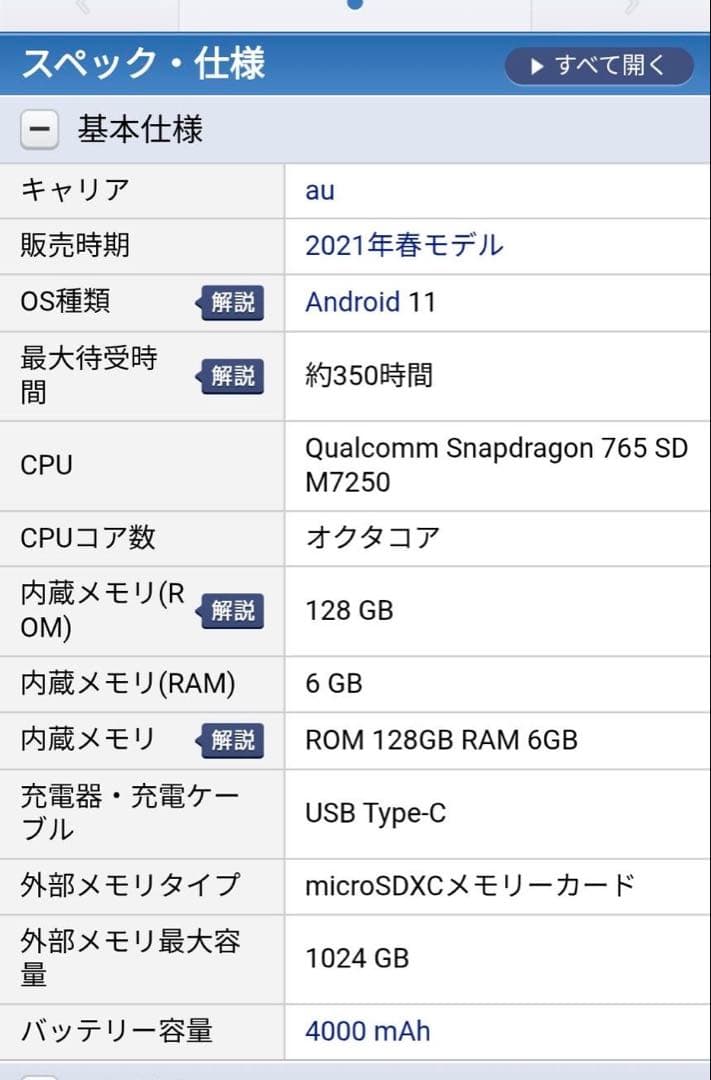Screen dimensions: 711x1080
Task: Select the 解説 icon for 内蔵メモリ(ROM)
Action: pos(233,611)
